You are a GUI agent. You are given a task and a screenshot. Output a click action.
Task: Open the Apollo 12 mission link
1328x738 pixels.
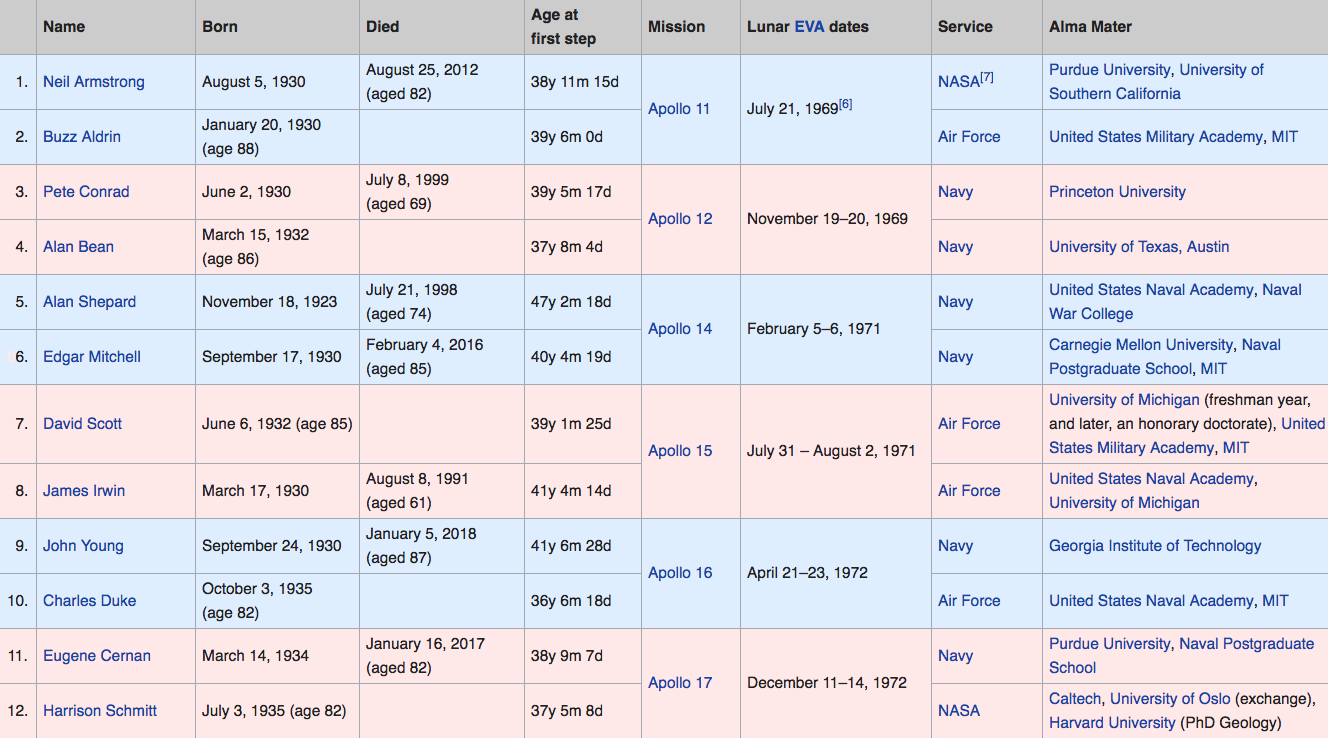click(x=680, y=219)
